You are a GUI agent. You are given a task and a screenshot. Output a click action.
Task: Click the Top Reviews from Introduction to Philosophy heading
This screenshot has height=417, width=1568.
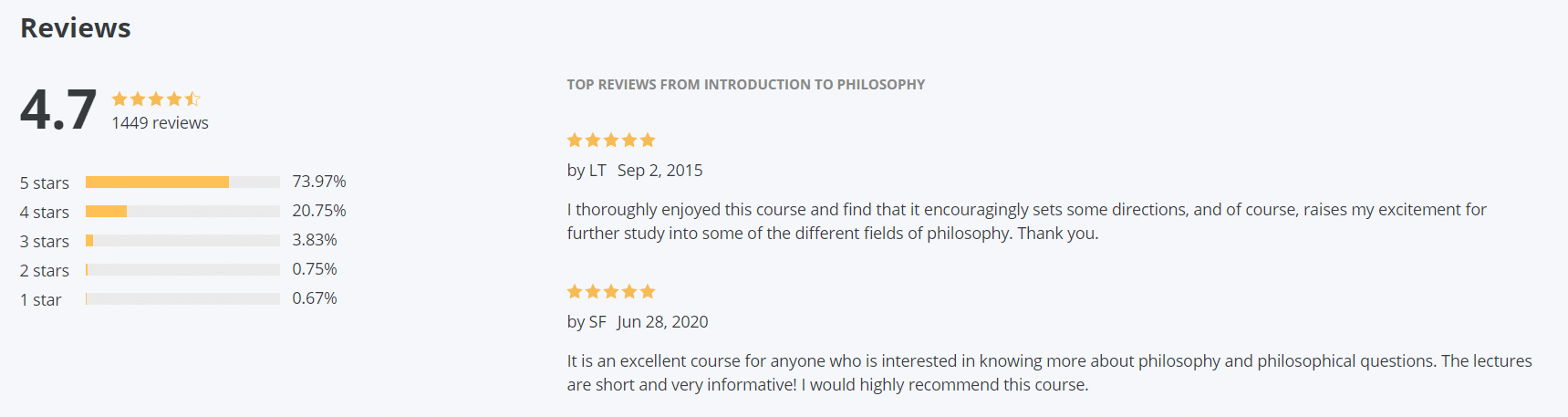pos(745,84)
